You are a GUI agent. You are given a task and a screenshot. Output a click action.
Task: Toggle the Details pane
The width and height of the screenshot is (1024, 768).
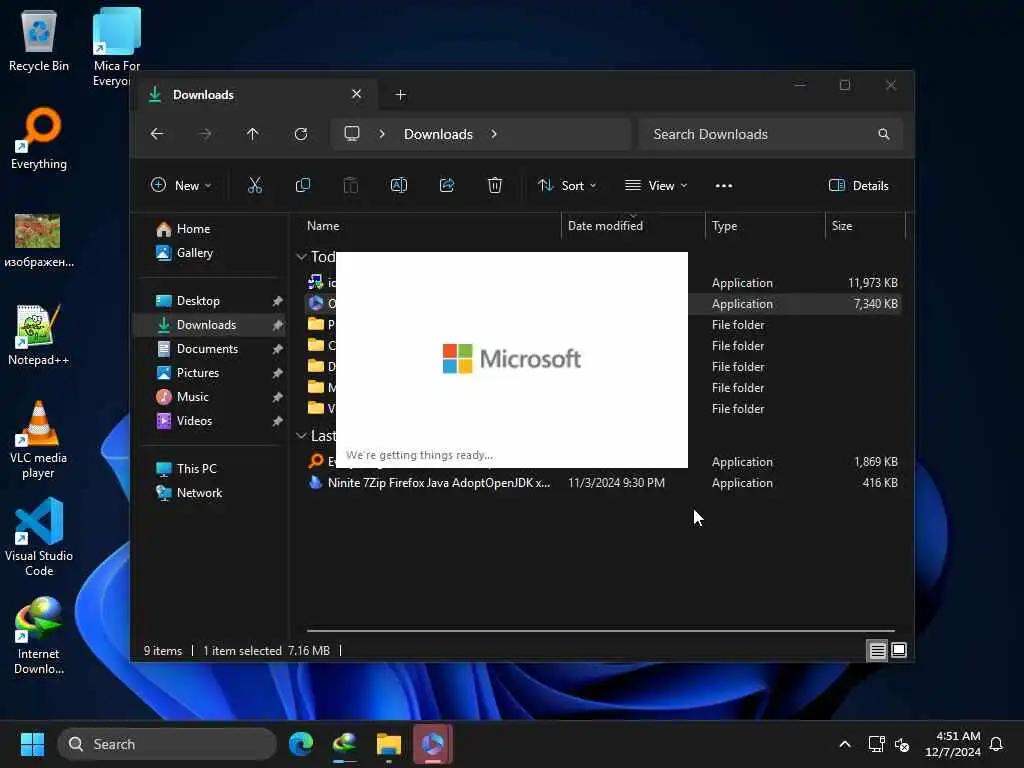click(858, 185)
